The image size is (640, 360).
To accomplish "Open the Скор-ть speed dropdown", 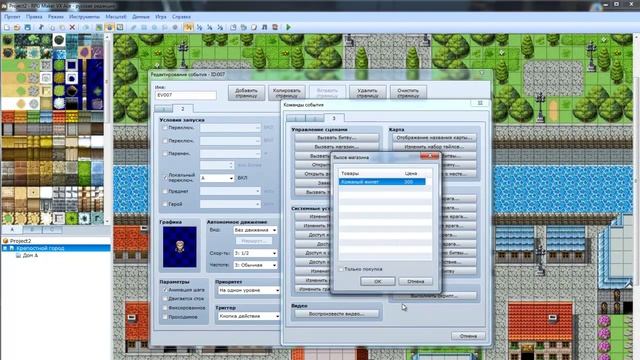I will pos(255,253).
